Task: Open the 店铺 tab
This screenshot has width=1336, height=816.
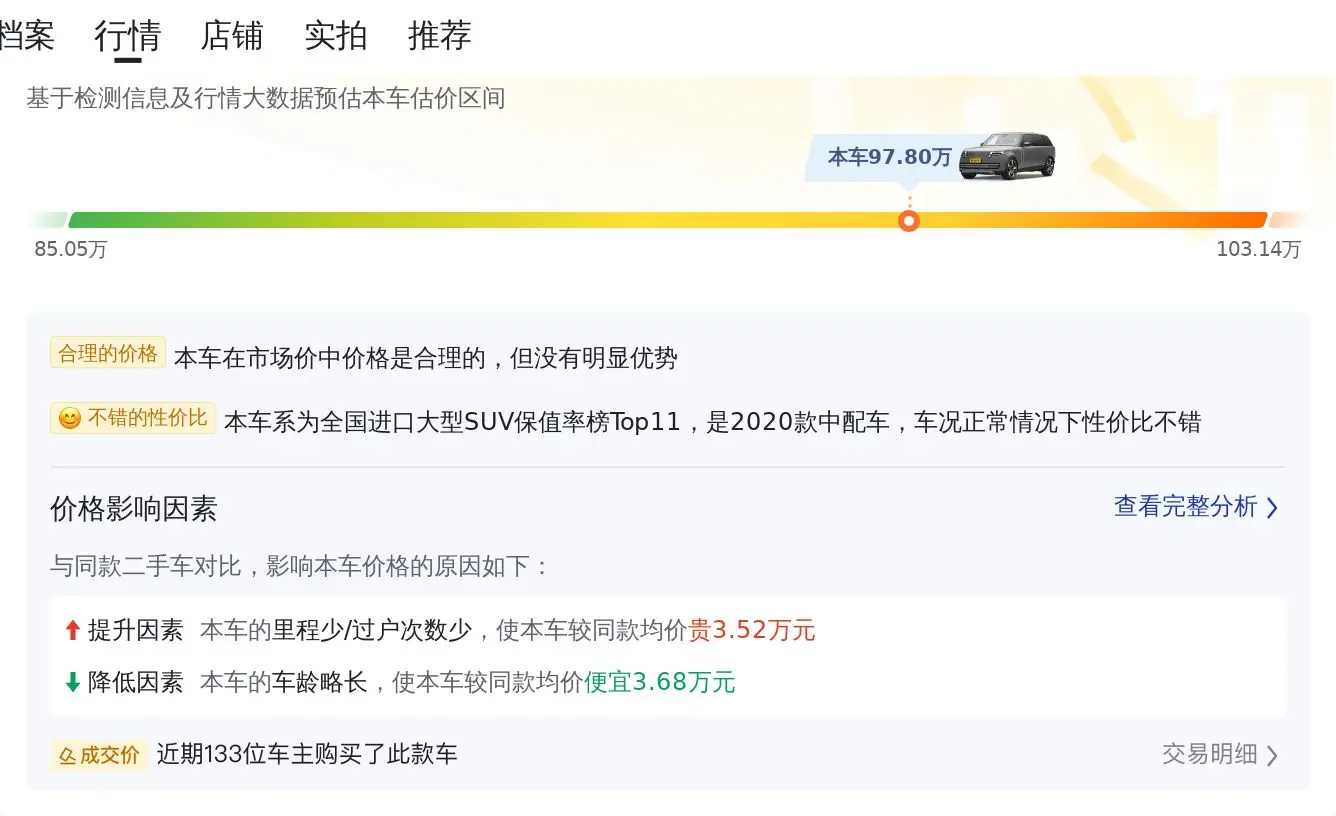Action: click(232, 36)
